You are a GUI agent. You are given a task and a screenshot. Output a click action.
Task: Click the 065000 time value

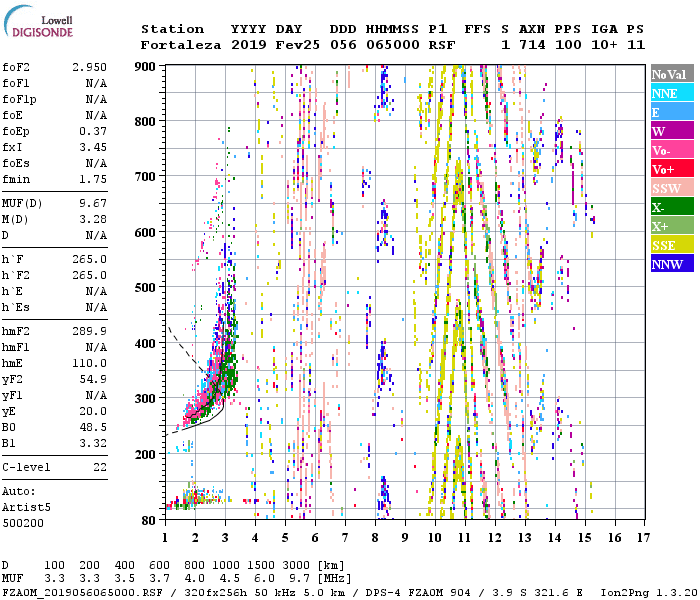point(393,45)
